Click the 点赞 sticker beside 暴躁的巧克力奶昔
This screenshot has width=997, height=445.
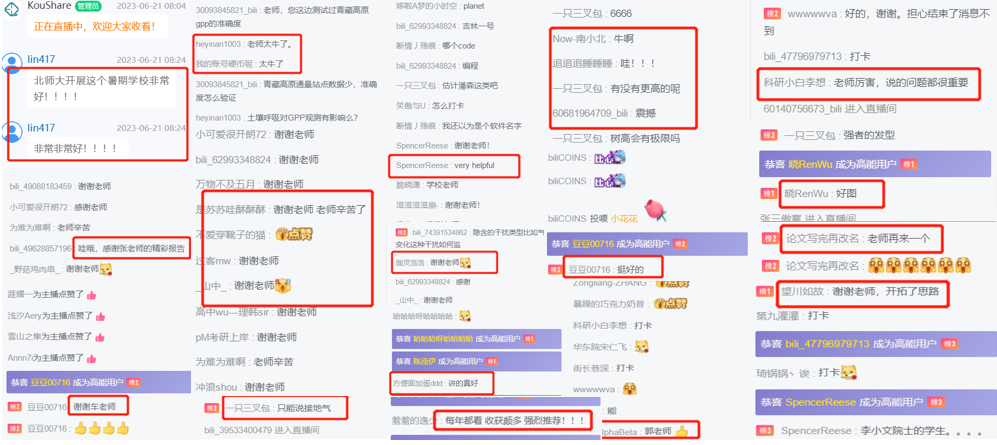pos(670,304)
